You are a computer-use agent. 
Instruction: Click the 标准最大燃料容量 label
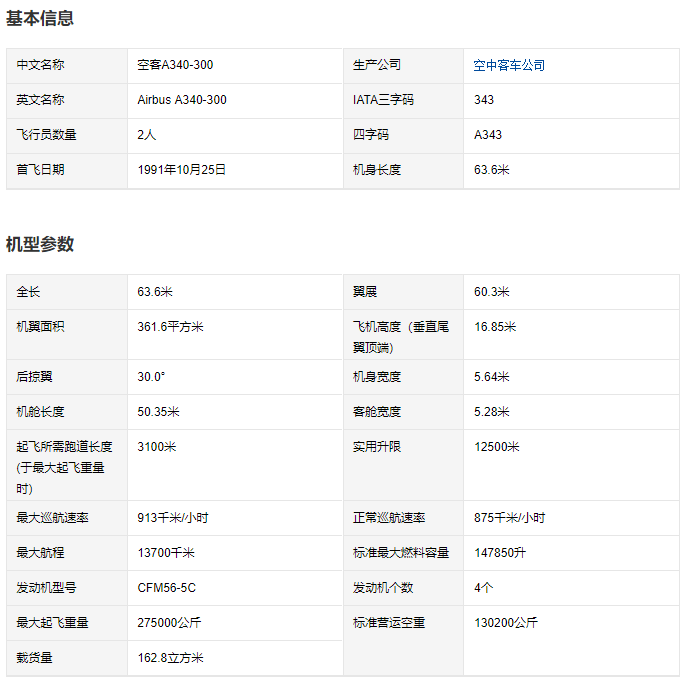401,553
